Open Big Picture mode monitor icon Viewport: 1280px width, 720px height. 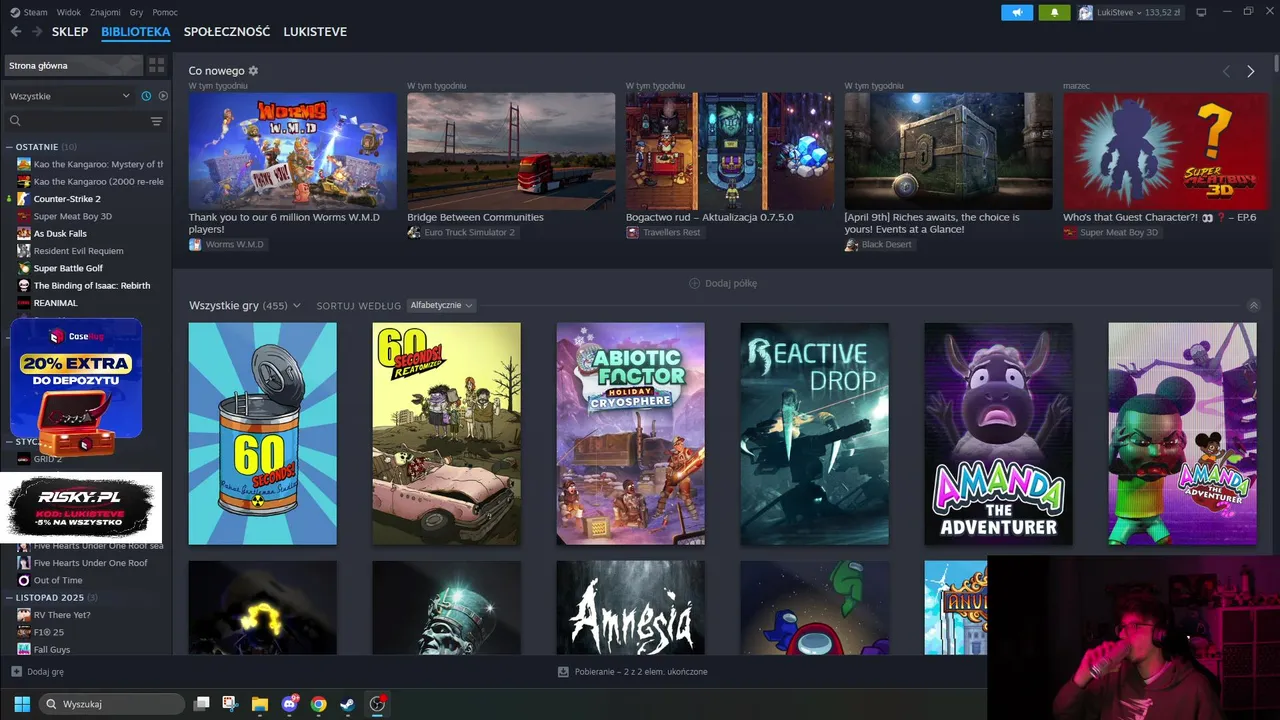point(1201,12)
